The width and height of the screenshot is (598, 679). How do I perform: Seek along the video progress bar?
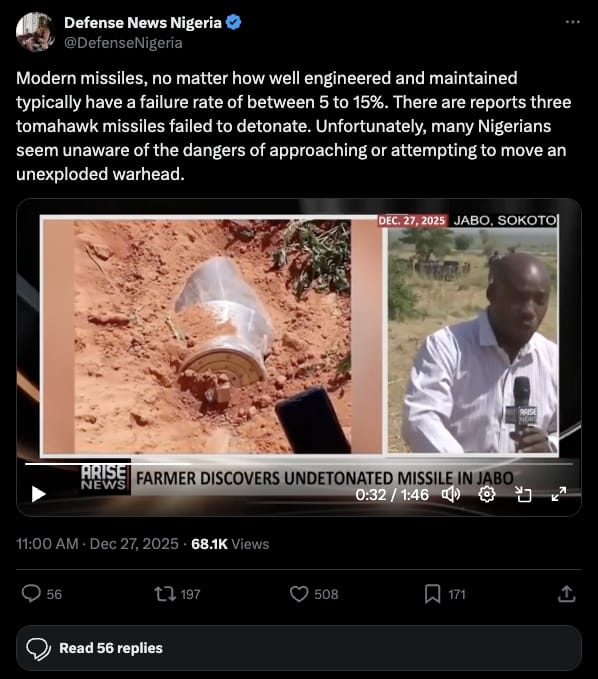(299, 464)
